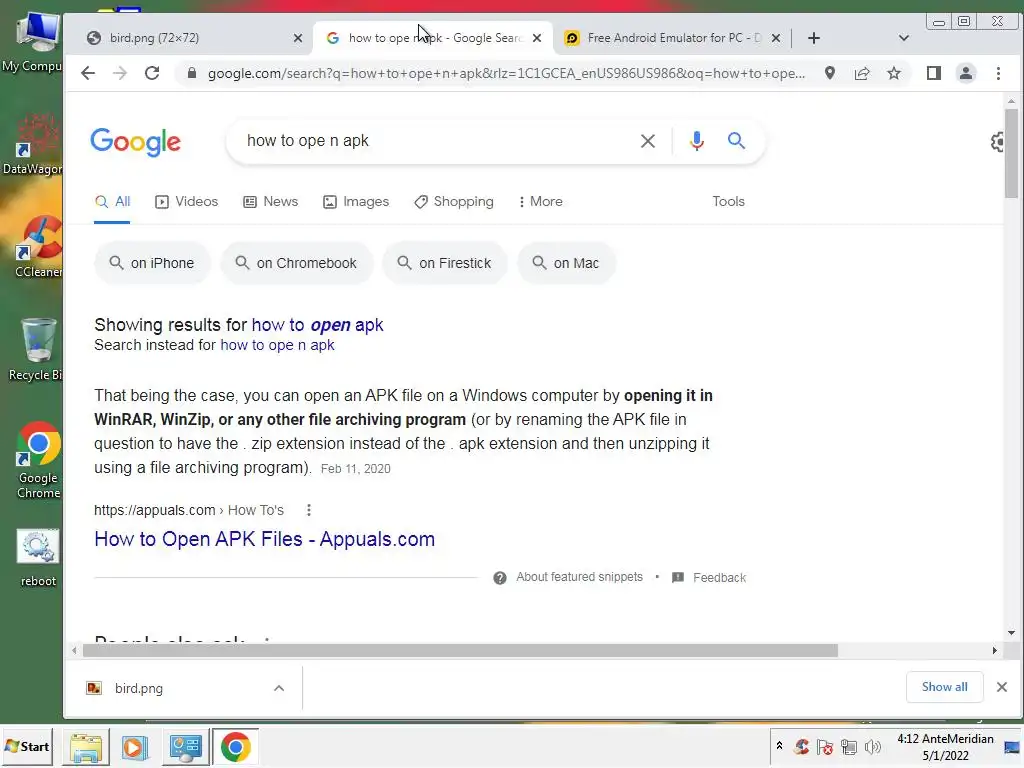Image resolution: width=1024 pixels, height=768 pixels.
Task: Click the blue magnifier search button
Action: 736,140
